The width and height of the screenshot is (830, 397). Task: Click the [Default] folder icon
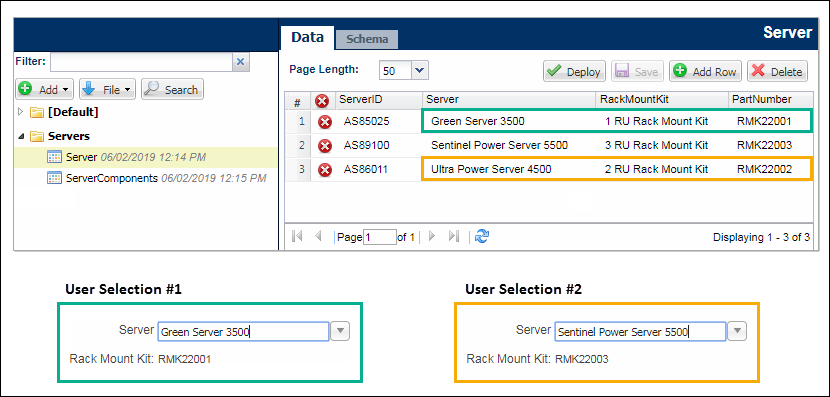point(37,112)
